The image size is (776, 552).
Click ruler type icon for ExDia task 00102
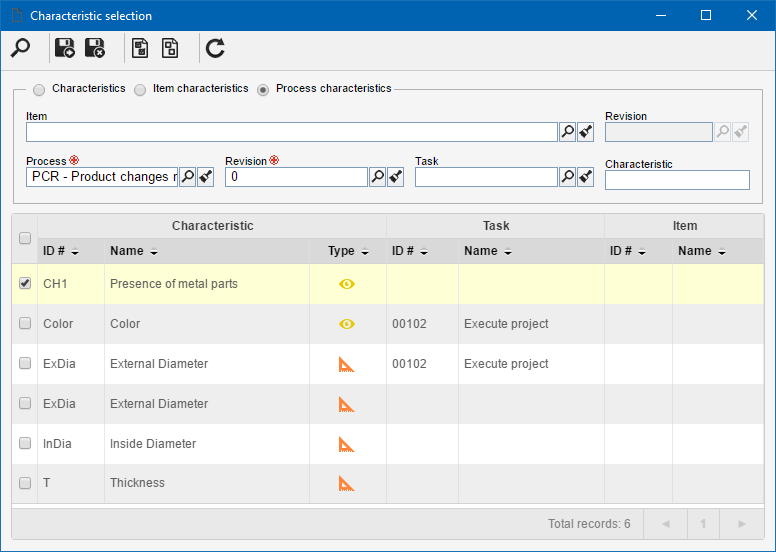[346, 364]
